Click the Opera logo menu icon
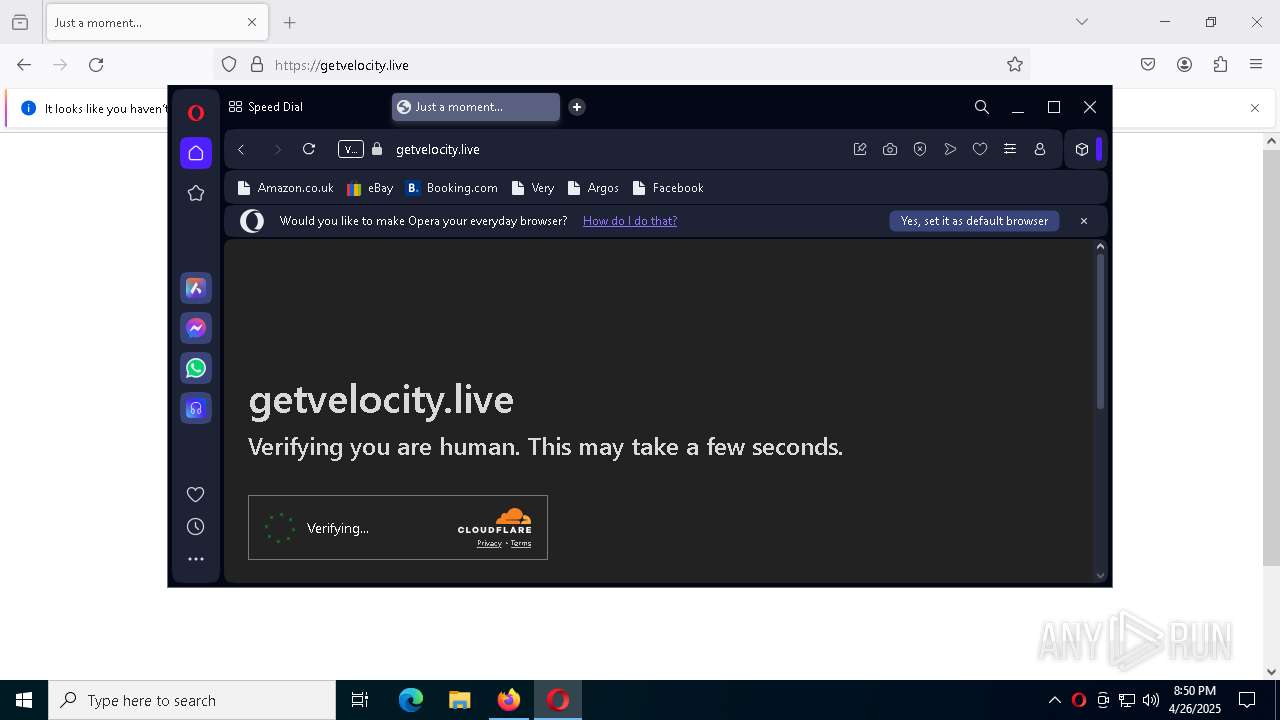Viewport: 1280px width, 720px height. (x=196, y=113)
